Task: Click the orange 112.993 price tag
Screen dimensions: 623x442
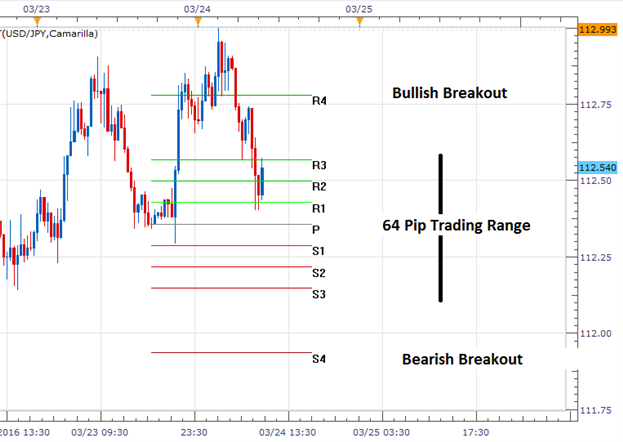Action: [598, 29]
